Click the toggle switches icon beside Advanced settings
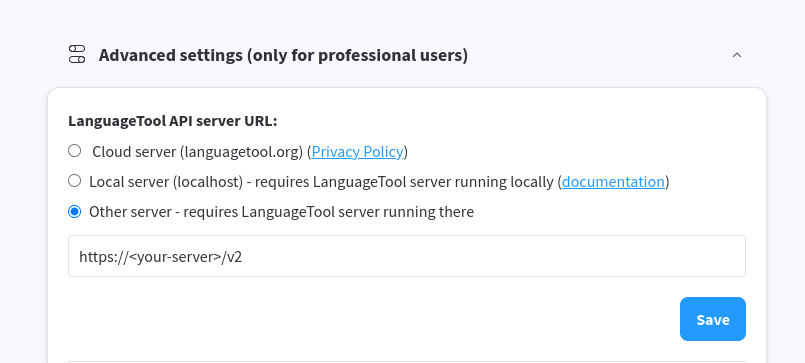Image resolution: width=805 pixels, height=363 pixels. [76, 54]
